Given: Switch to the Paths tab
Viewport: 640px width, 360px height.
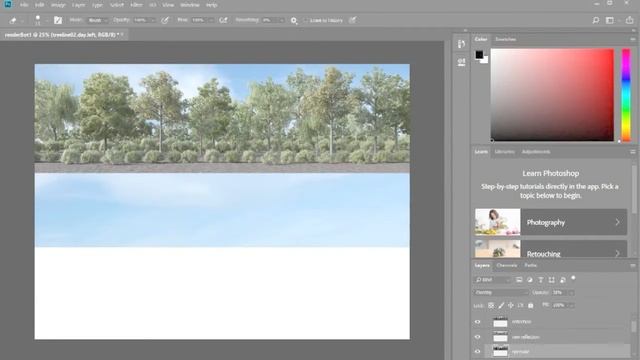Looking at the screenshot, I should (531, 265).
